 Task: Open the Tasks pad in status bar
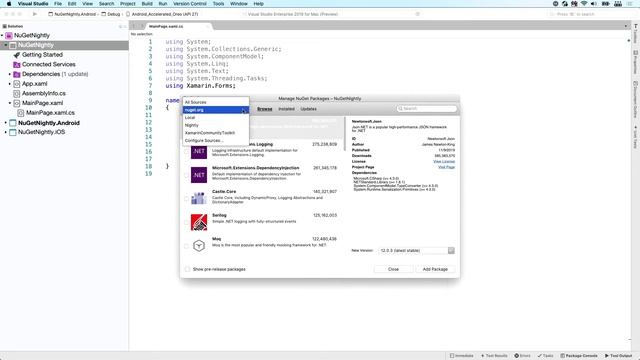tap(545, 356)
